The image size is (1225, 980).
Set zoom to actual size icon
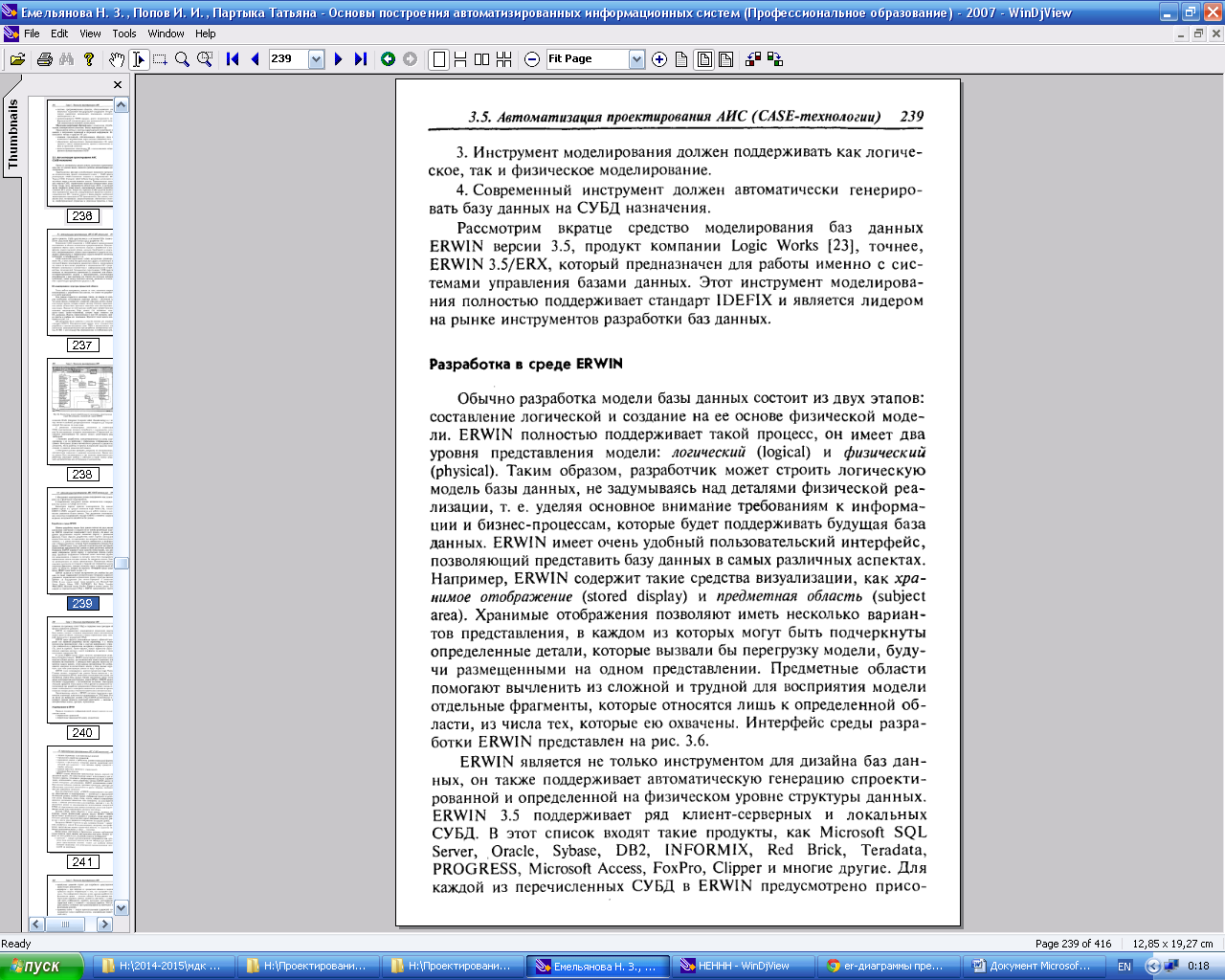pyautogui.click(x=681, y=59)
